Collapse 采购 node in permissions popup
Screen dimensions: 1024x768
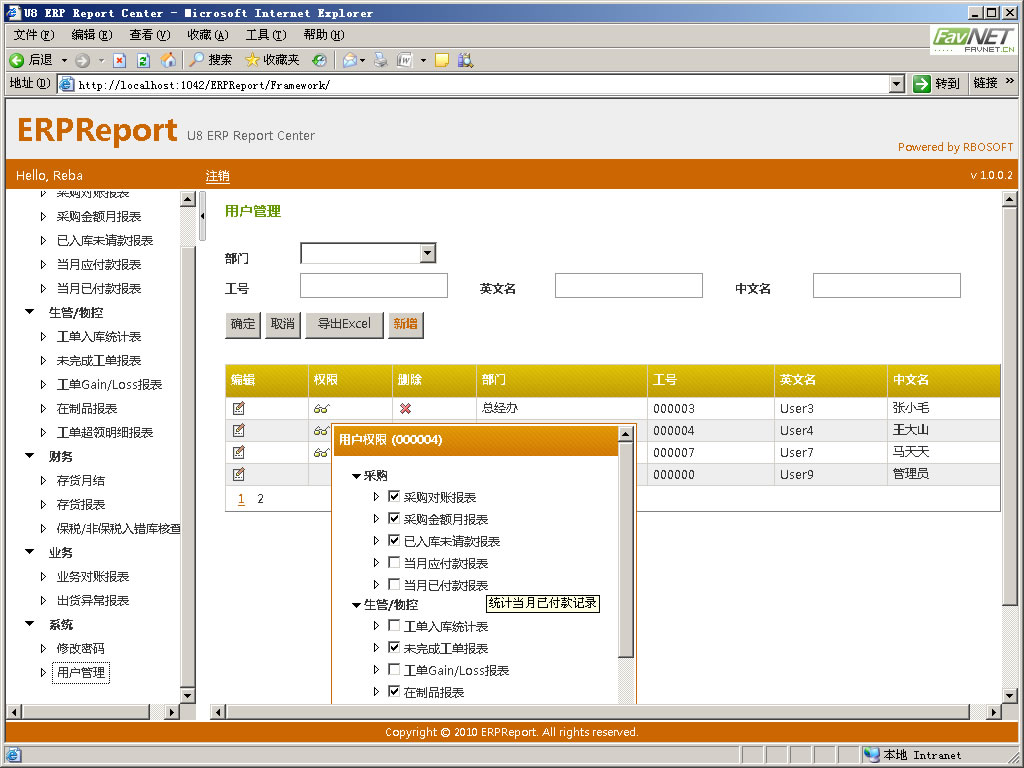click(357, 476)
